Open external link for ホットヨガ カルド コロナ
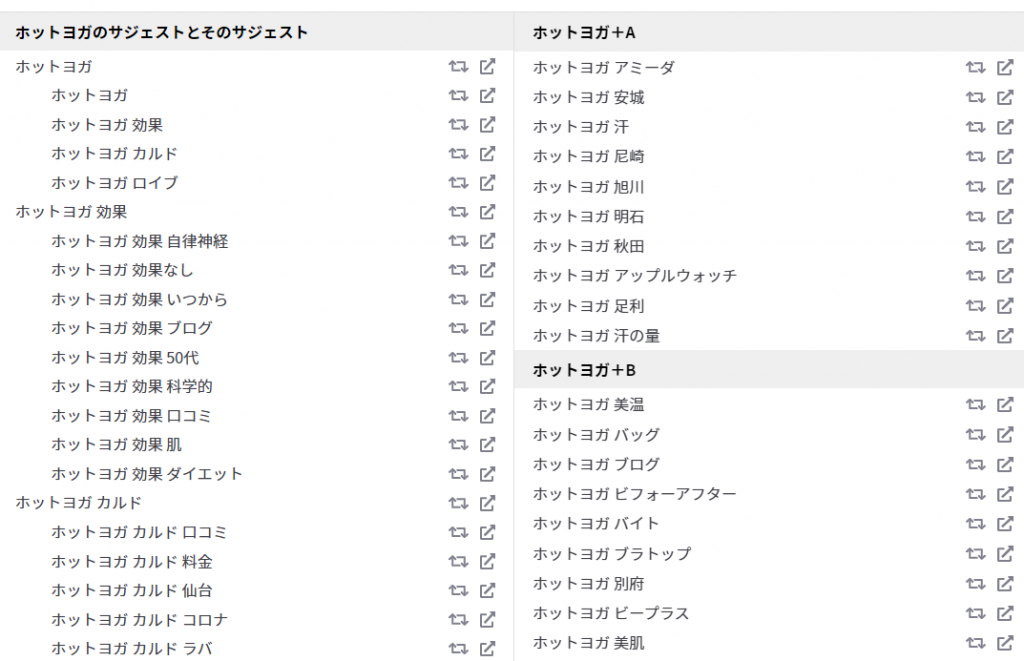The image size is (1024, 661). pyautogui.click(x=487, y=619)
